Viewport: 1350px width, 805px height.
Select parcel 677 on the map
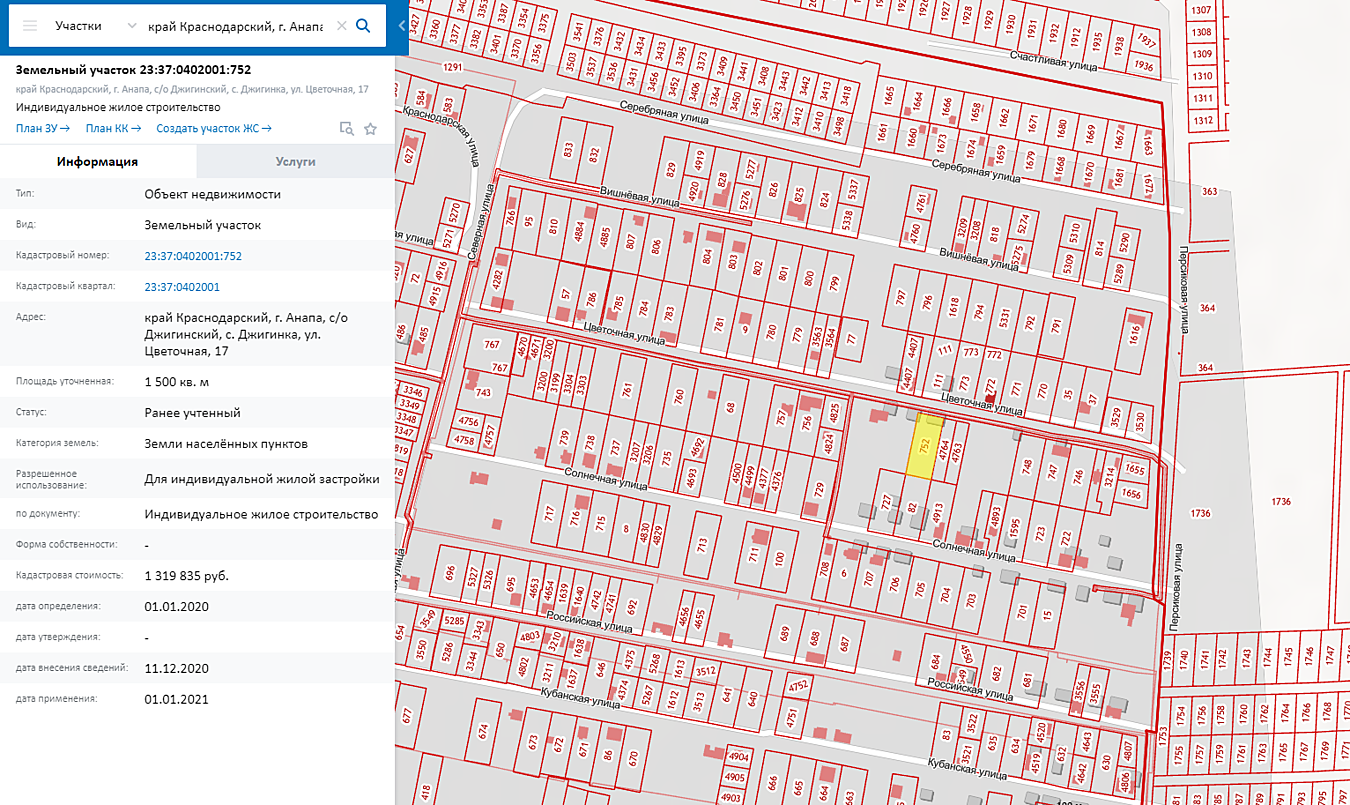pos(407,715)
